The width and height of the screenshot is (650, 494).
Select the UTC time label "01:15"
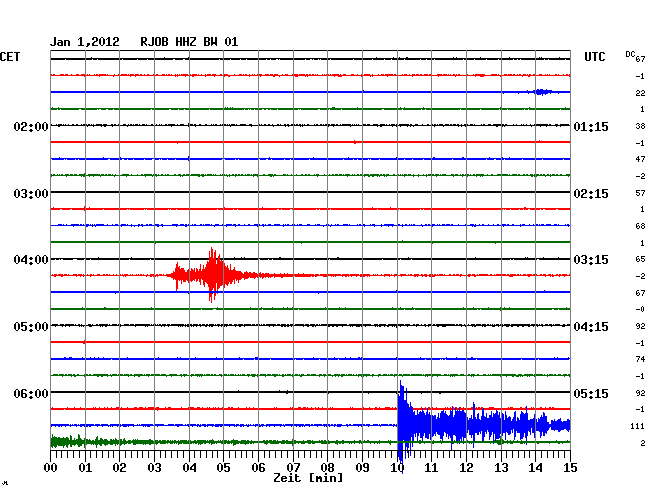coord(591,126)
